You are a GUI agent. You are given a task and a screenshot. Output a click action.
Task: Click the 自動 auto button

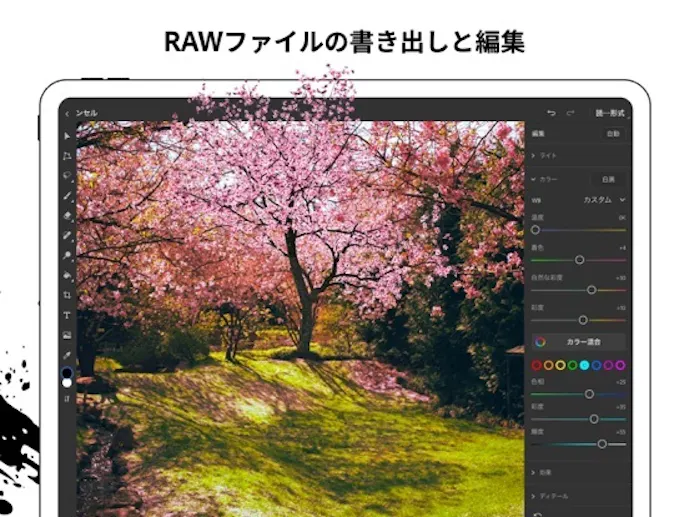612,133
